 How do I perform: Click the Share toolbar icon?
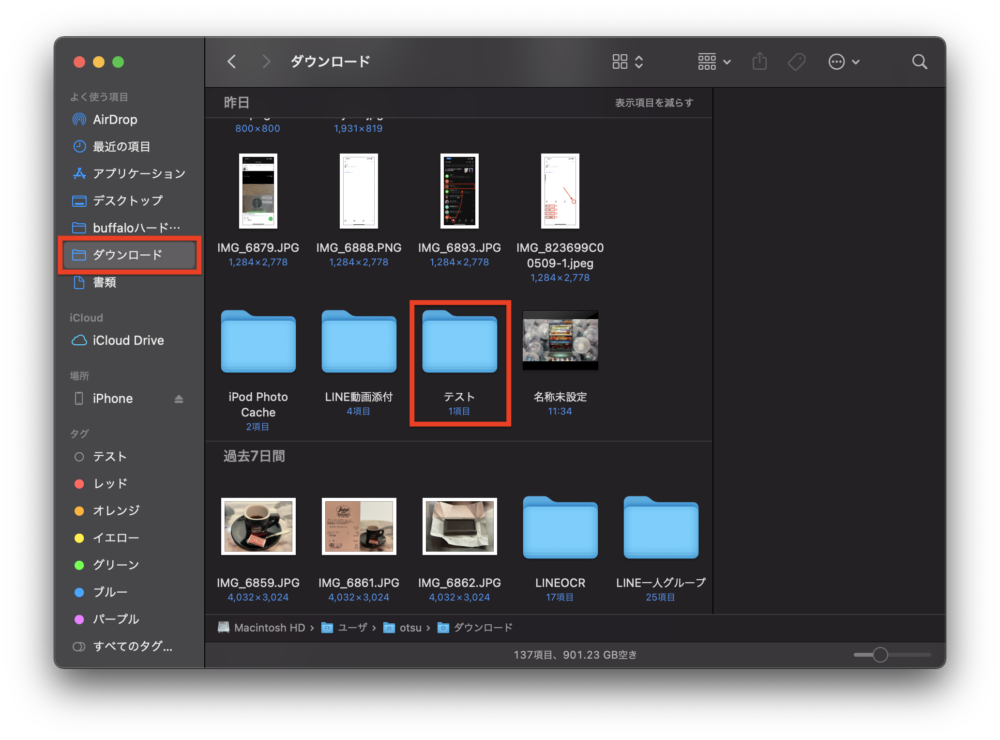pos(760,61)
